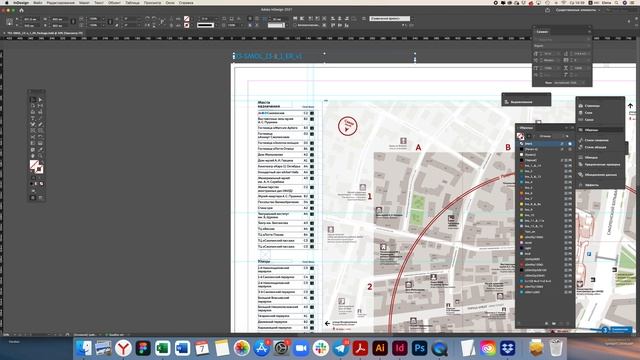Open Figma from the Dock
The height and width of the screenshot is (360, 640).
(x=143, y=348)
